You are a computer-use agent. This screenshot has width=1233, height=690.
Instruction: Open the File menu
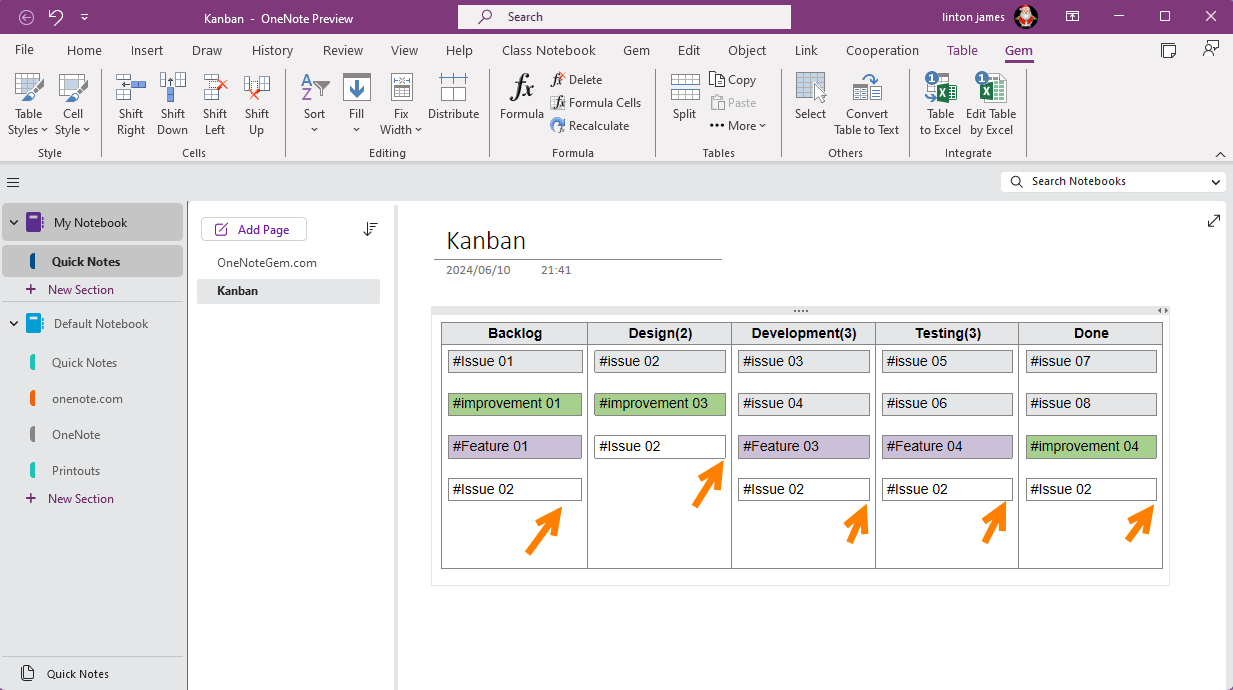[25, 50]
